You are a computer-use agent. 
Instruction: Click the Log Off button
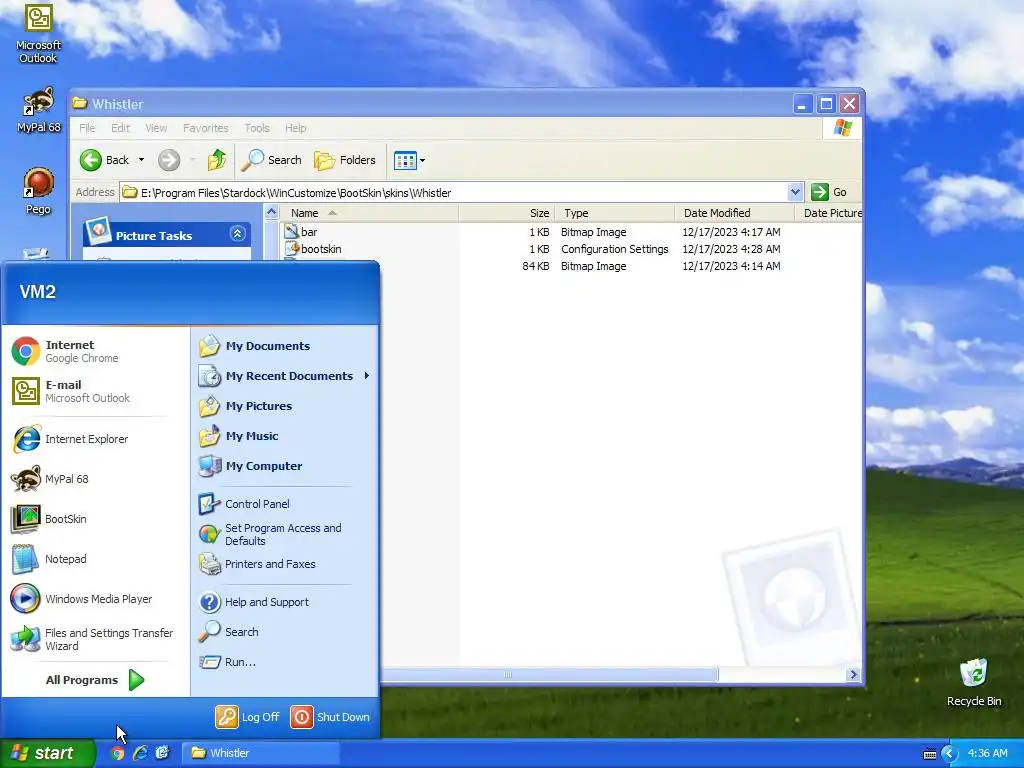point(248,717)
